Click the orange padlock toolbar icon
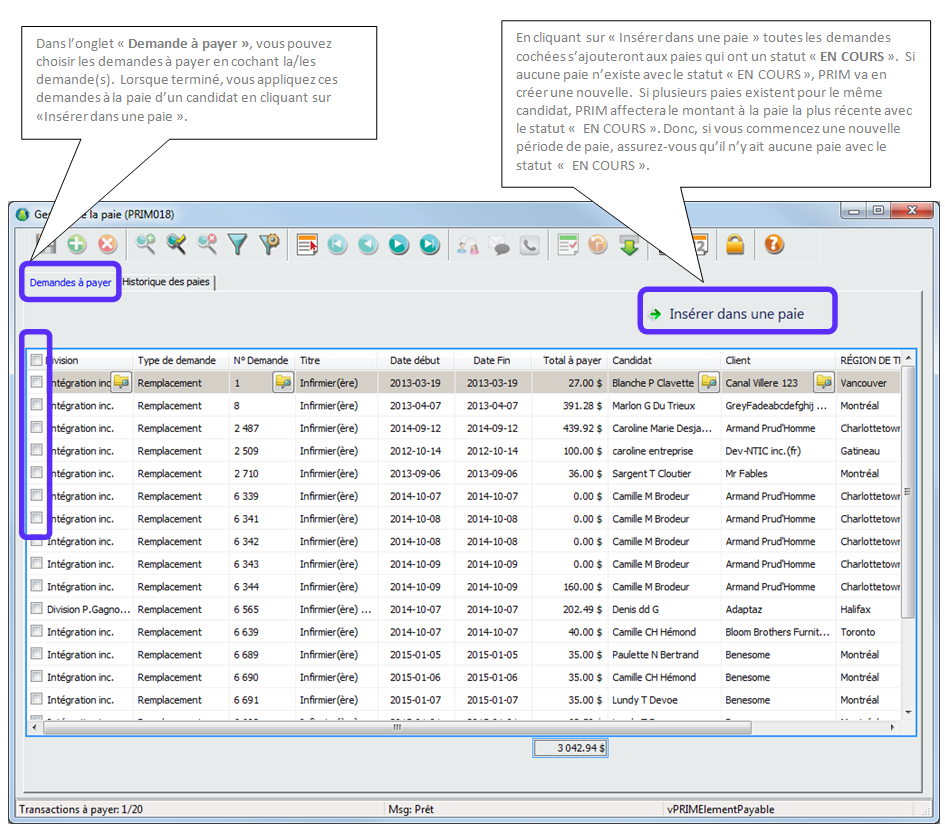This screenshot has height=829, width=945. click(735, 244)
